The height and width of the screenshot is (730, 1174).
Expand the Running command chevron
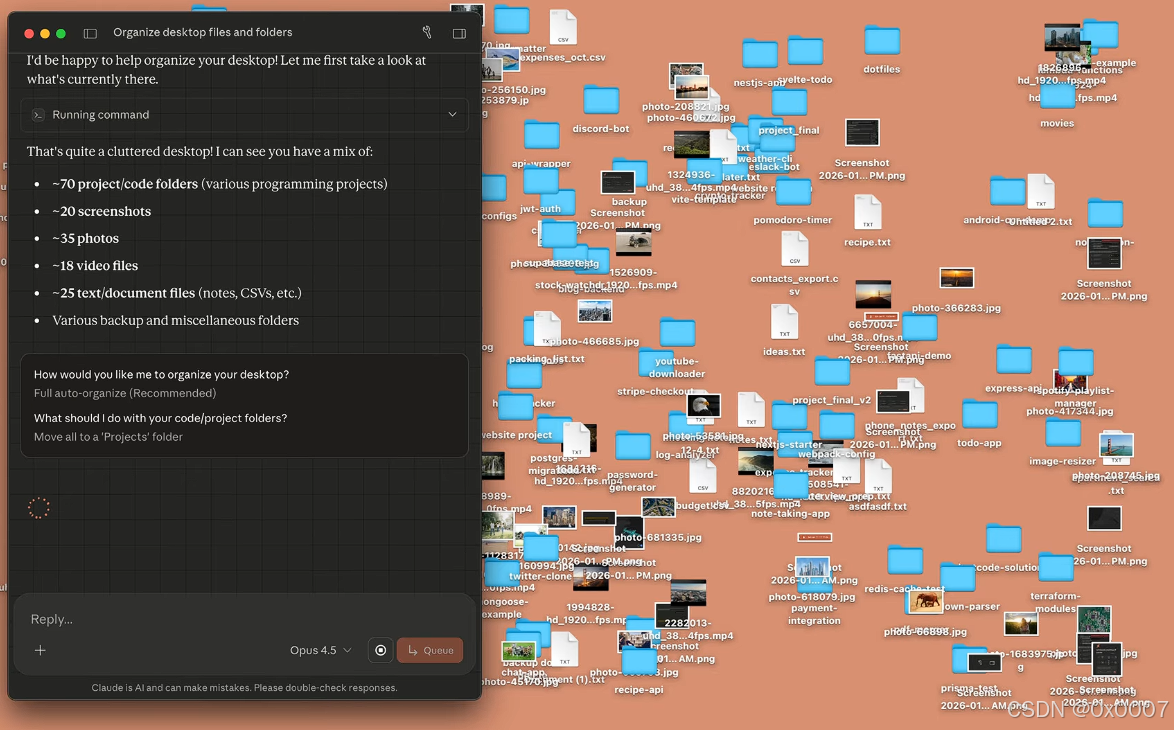452,115
